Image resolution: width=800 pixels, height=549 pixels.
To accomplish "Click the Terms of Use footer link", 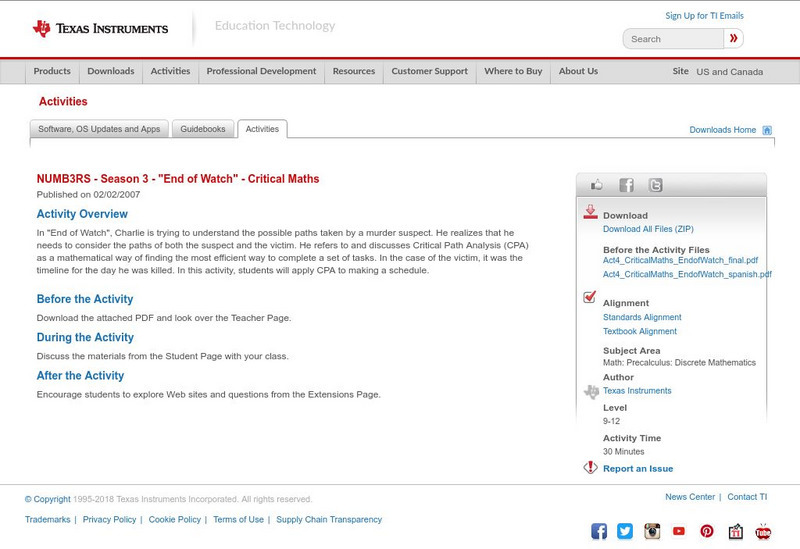I will click(x=238, y=519).
